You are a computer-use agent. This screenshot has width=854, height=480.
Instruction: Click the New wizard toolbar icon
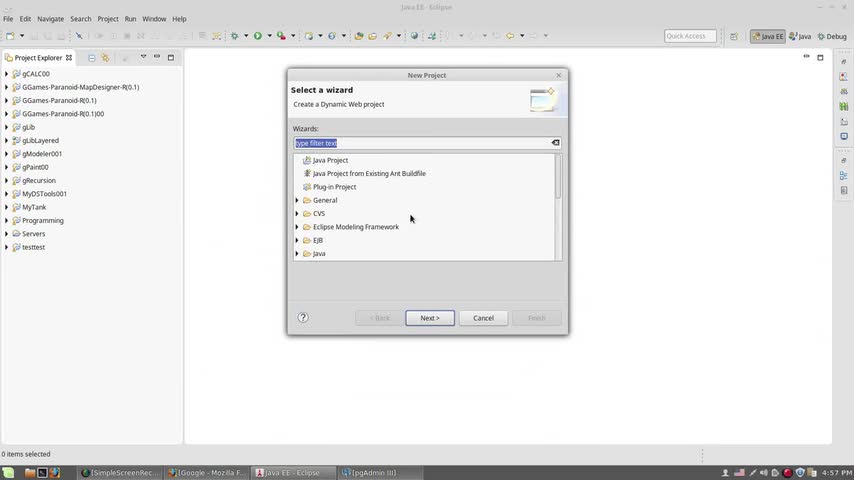(10, 36)
